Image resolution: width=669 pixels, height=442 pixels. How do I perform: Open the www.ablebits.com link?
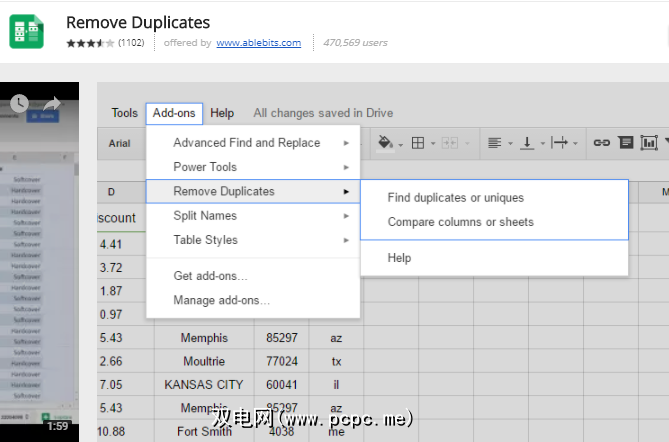pyautogui.click(x=257, y=43)
